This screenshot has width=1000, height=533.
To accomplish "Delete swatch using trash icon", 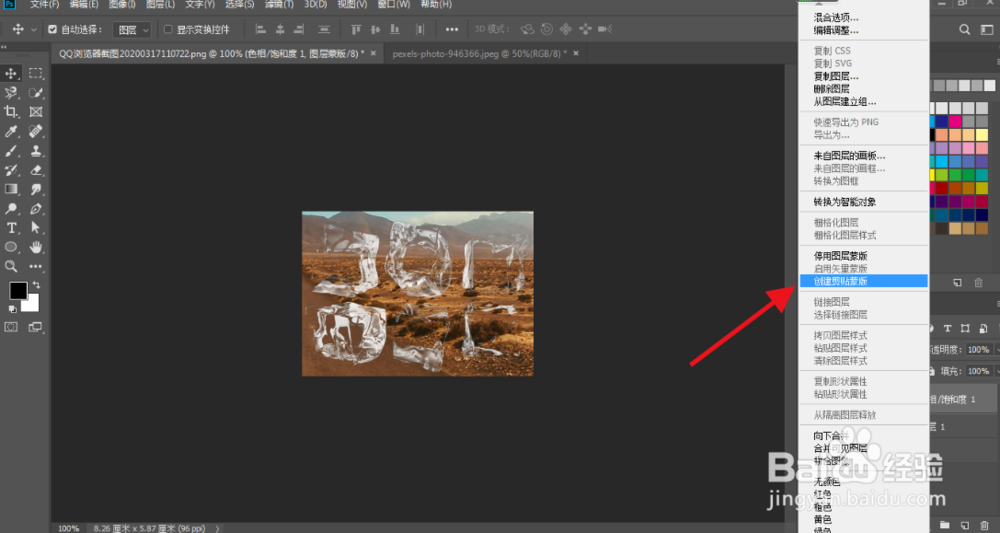I will tap(978, 282).
